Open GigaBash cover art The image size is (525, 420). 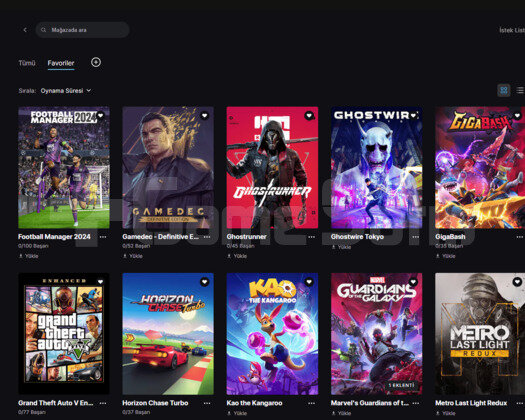(x=480, y=167)
